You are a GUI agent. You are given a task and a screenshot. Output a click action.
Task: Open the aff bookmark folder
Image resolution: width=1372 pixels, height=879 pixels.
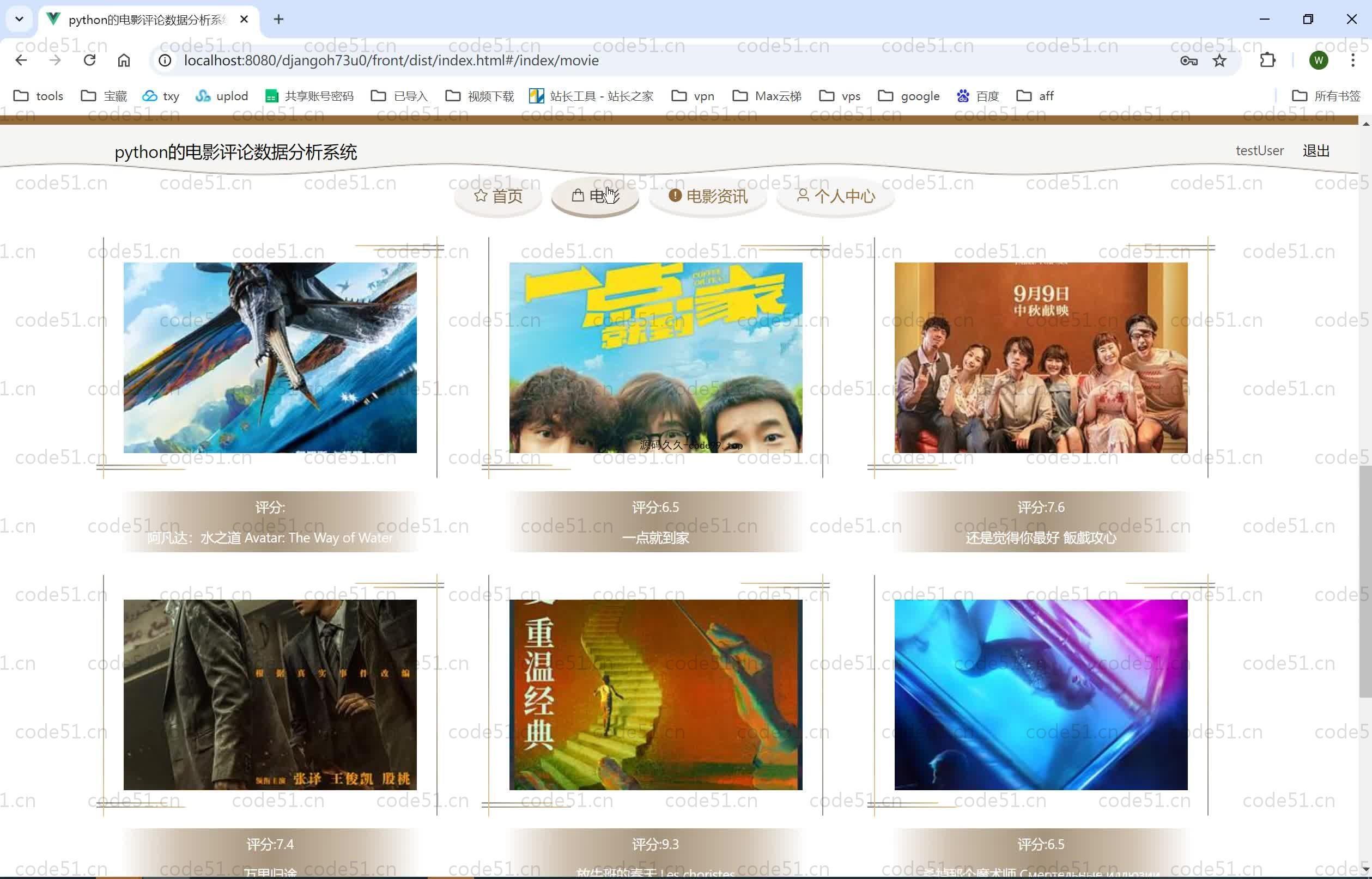tap(1035, 96)
